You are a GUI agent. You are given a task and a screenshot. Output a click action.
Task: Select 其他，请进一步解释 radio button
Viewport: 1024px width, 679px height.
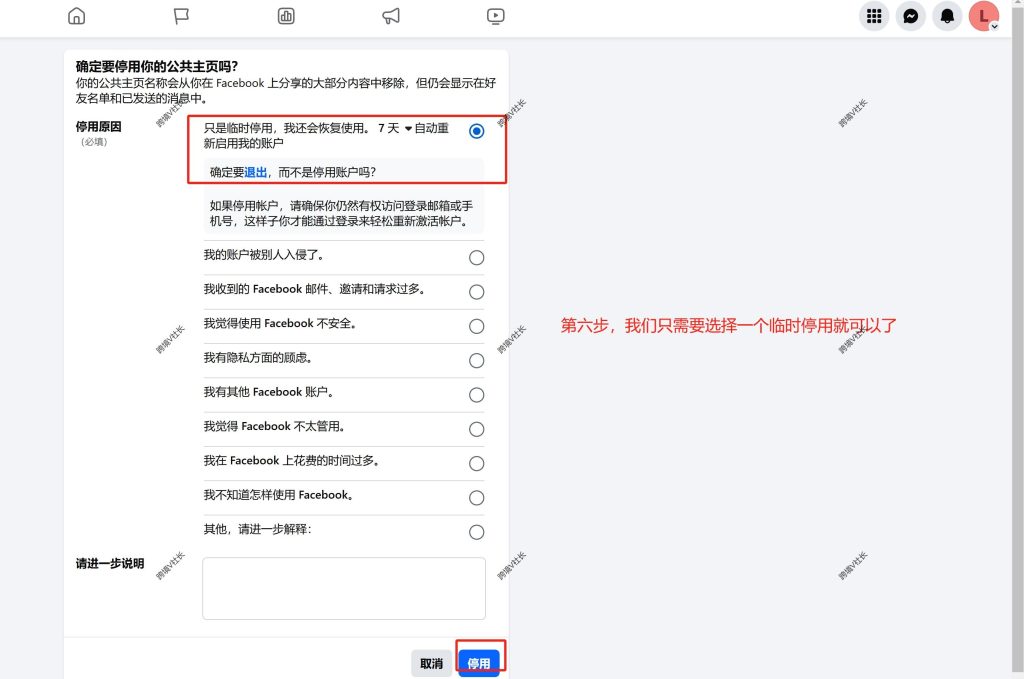[x=477, y=532]
